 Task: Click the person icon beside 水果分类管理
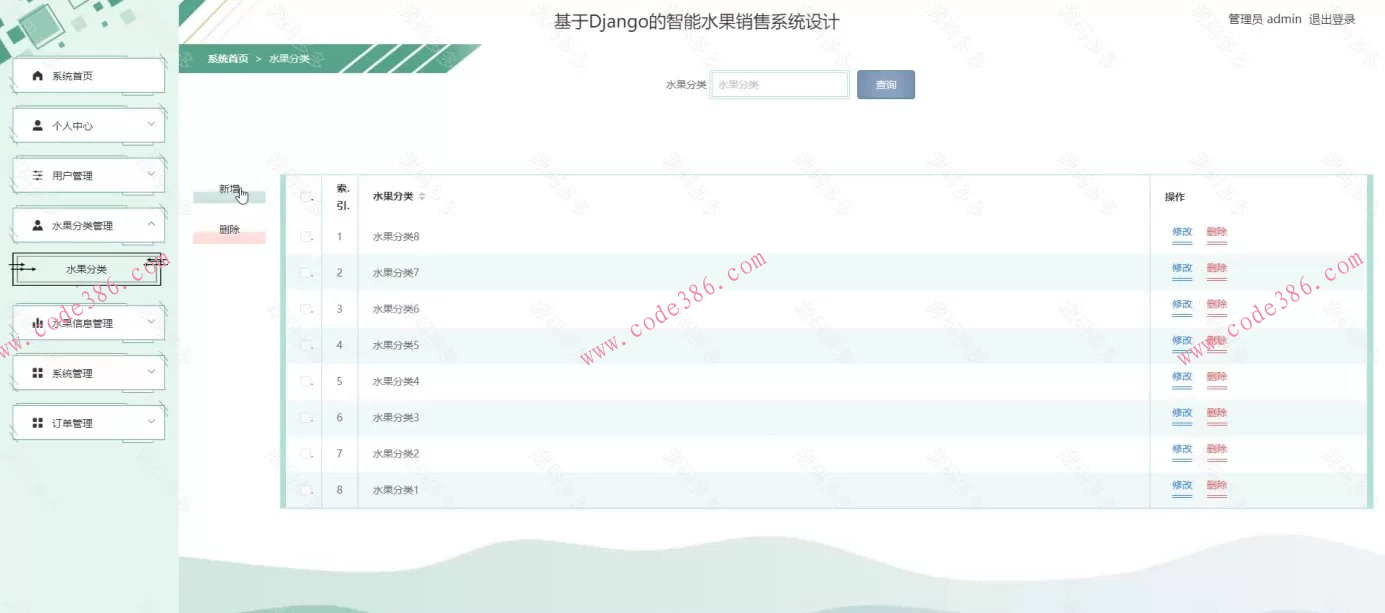click(36, 224)
